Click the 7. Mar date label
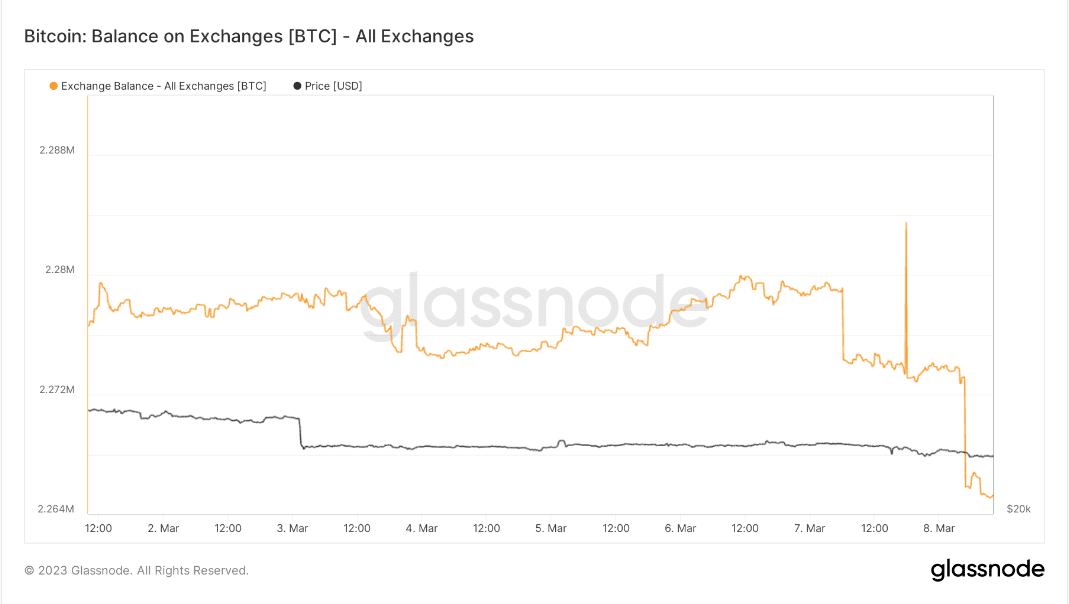 pyautogui.click(x=809, y=528)
